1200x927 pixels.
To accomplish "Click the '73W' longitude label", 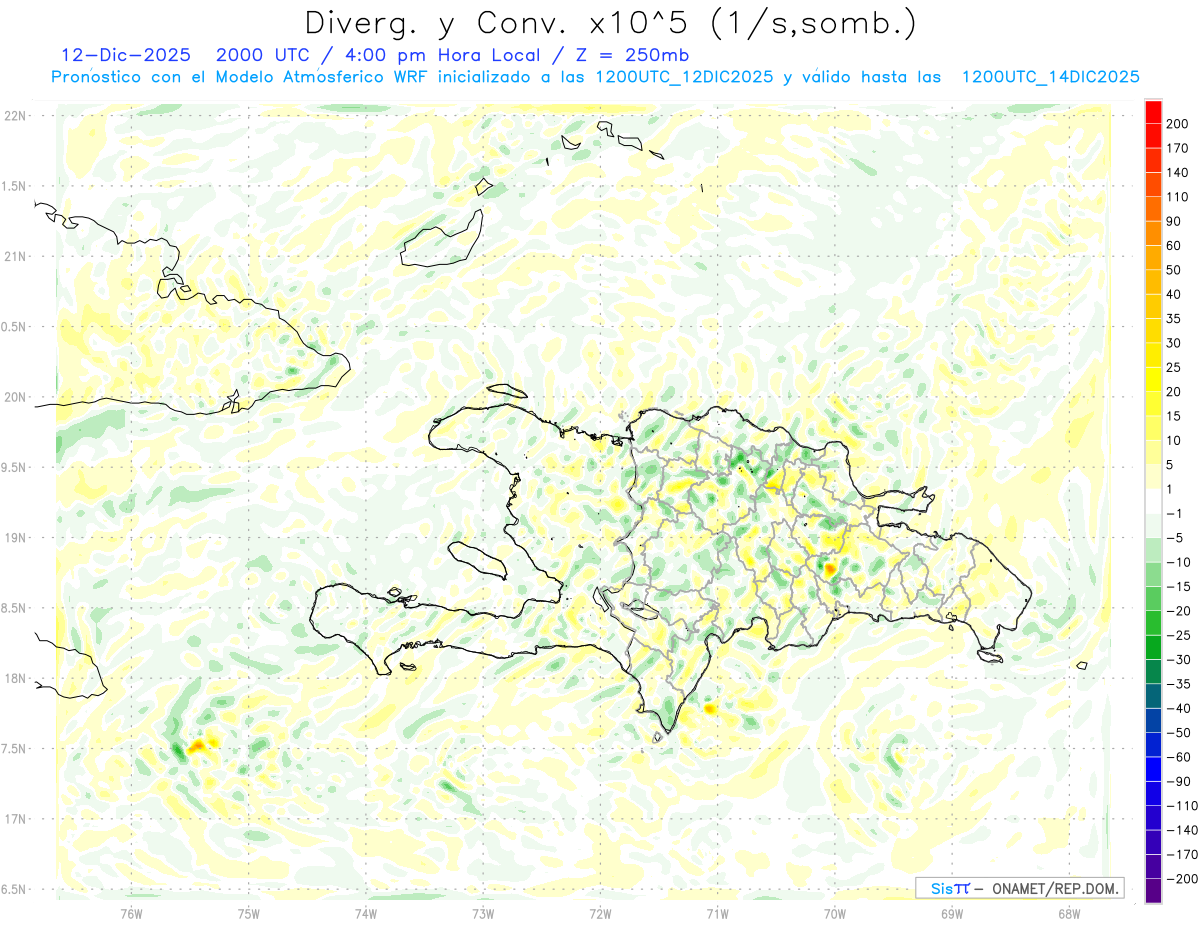I will [483, 912].
